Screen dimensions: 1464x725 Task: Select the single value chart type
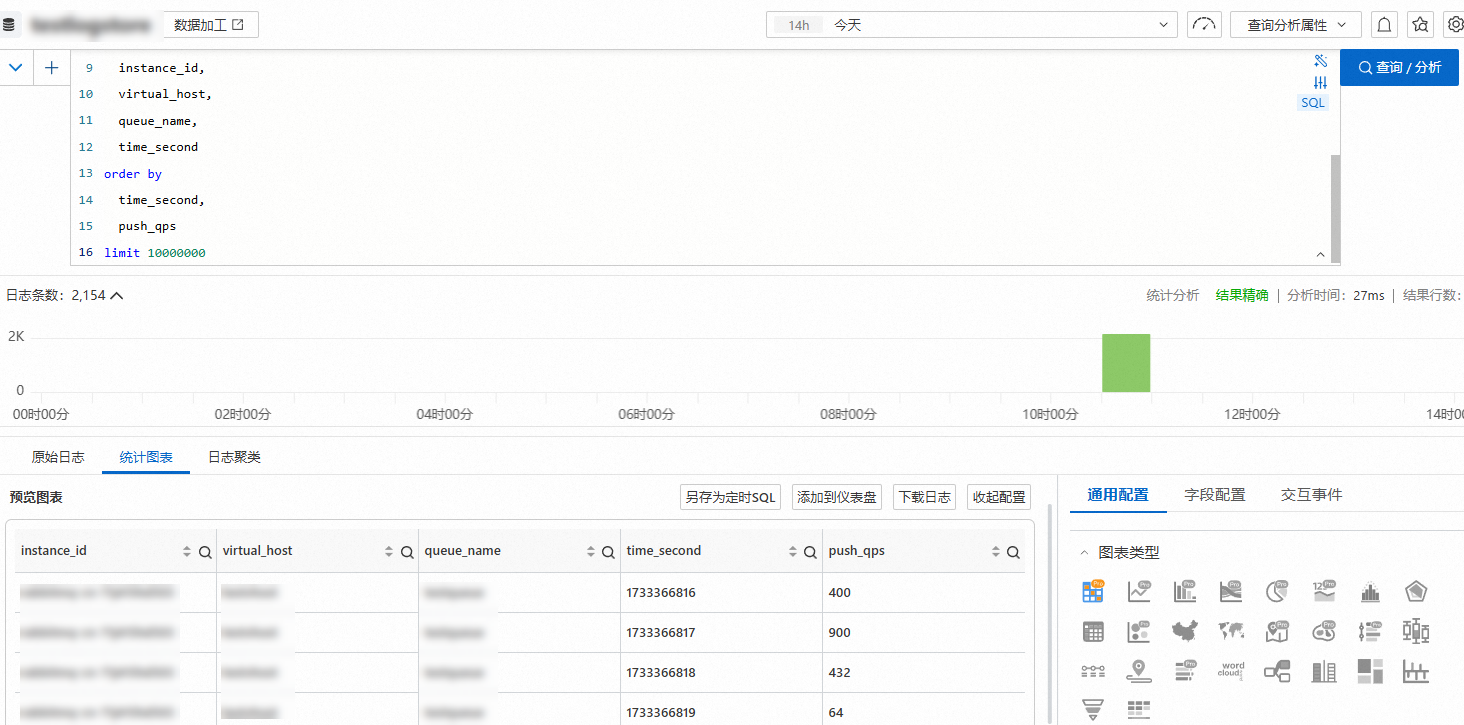(x=1324, y=591)
